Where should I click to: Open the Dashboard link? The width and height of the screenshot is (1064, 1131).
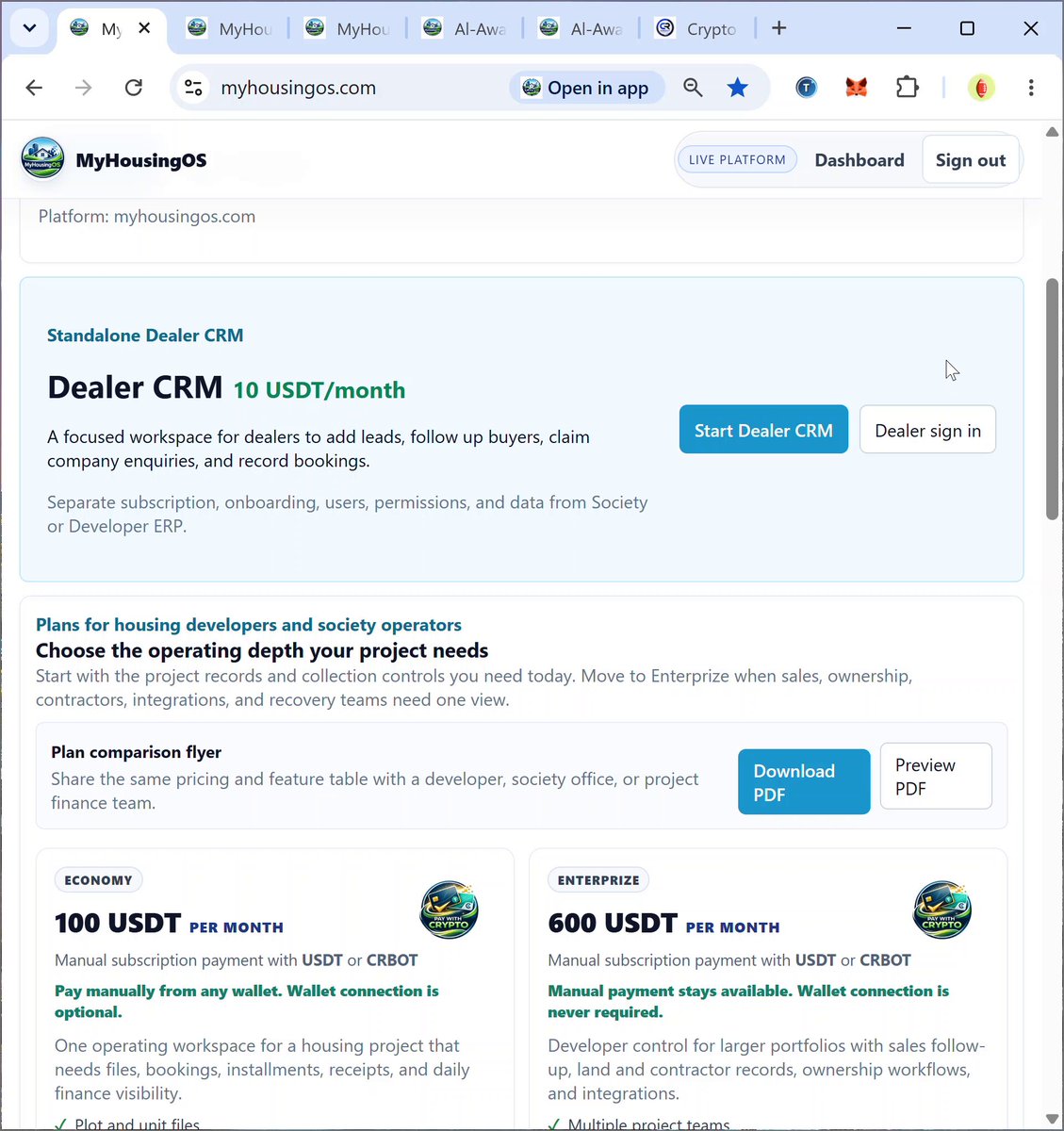pos(859,160)
